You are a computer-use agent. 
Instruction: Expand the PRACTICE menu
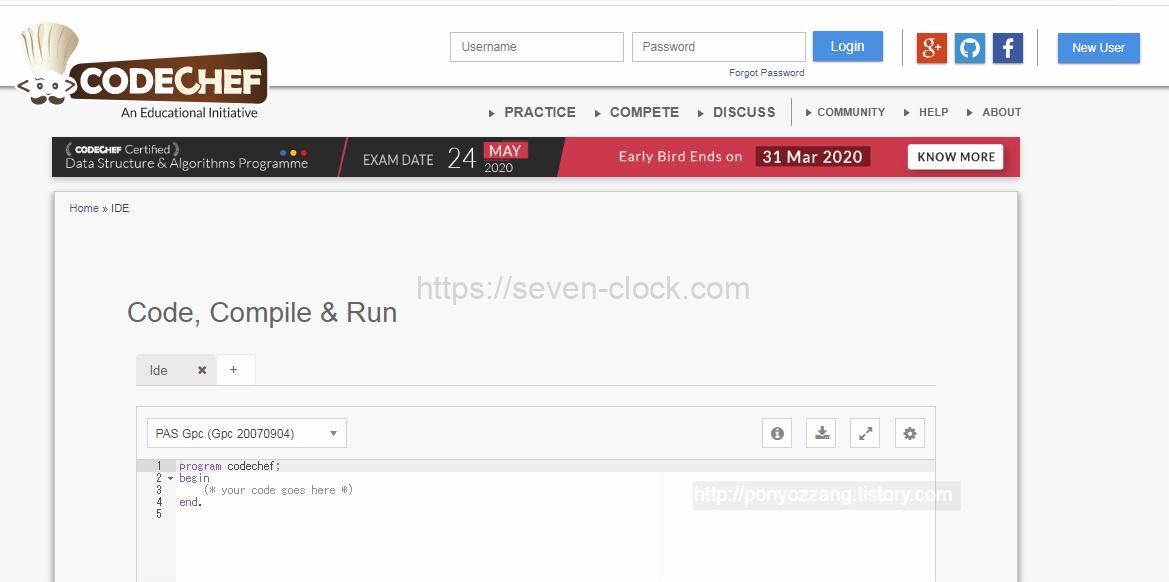pos(539,112)
